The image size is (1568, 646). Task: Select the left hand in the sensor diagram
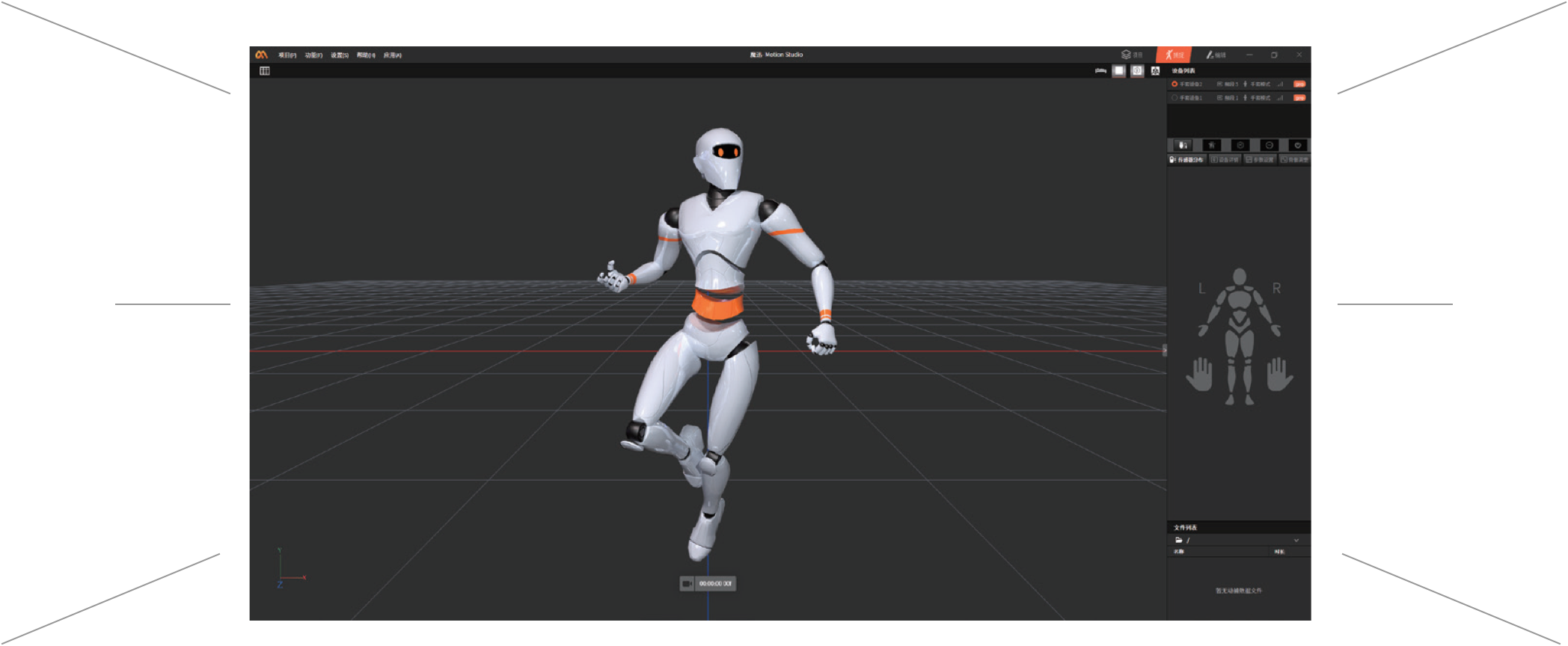click(1199, 374)
